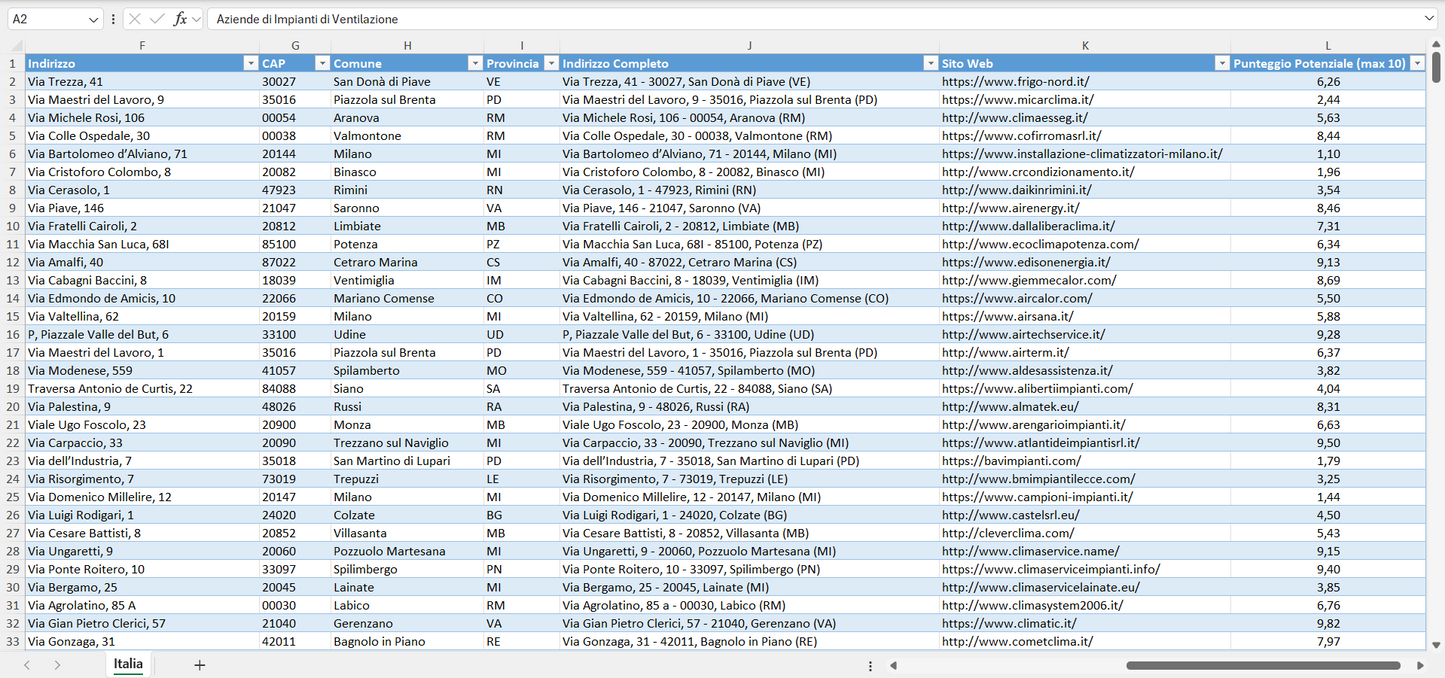The image size is (1445, 678).
Task: Click the Enter checkmark in formula bar
Action: (157, 19)
